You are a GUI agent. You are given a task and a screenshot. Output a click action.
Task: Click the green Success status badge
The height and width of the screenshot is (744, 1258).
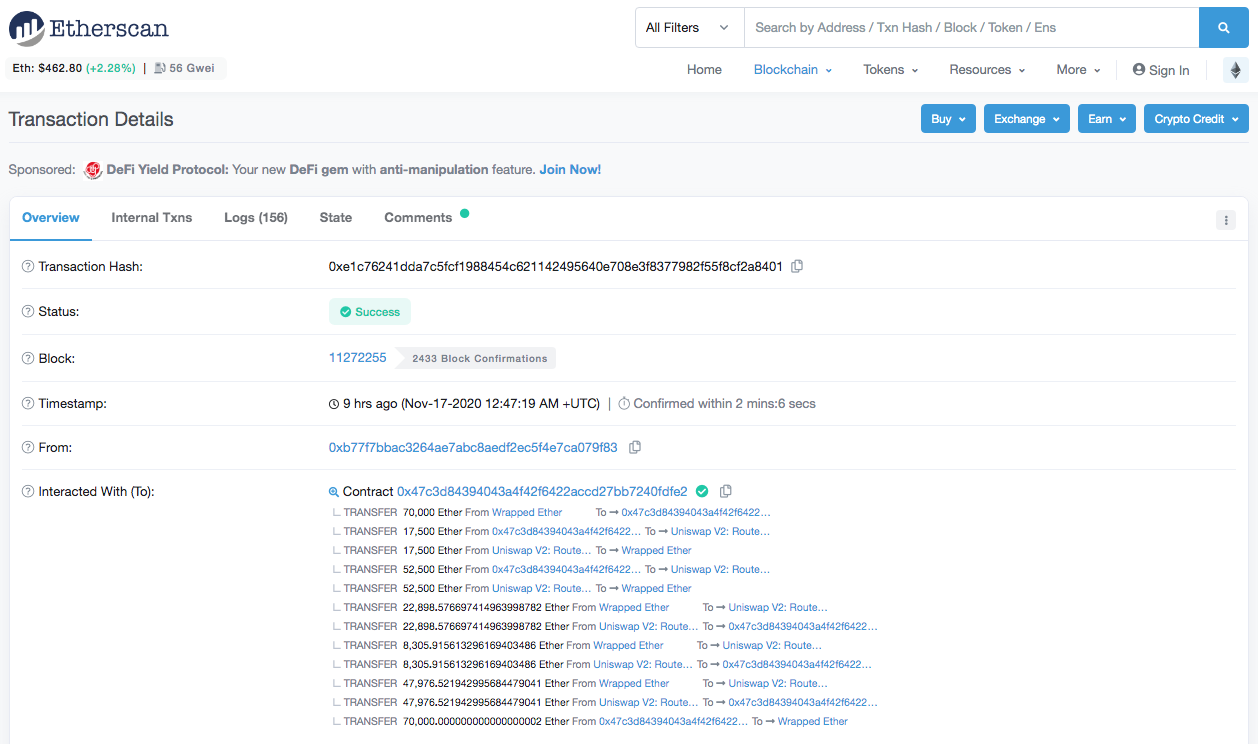tap(370, 312)
